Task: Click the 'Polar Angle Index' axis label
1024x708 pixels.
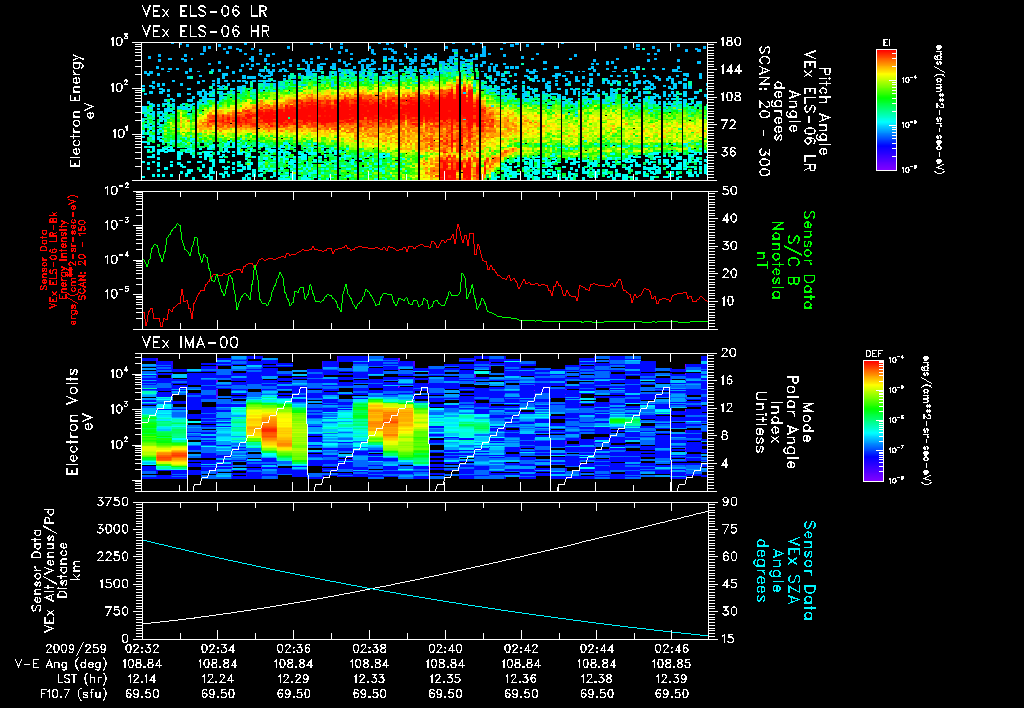Action: 783,422
